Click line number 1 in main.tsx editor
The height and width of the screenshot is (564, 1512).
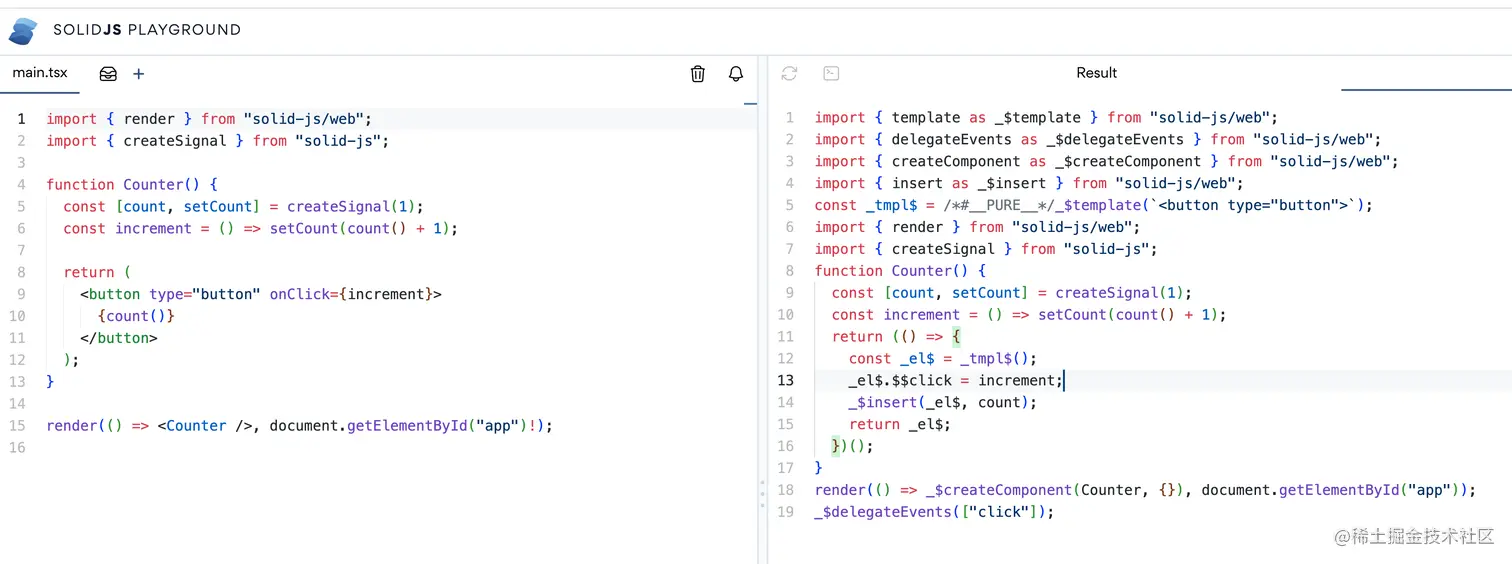(x=21, y=119)
